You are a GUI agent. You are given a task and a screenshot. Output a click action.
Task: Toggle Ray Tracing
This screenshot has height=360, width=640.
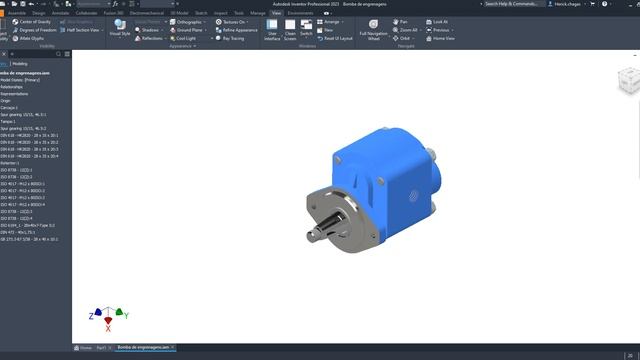[230, 38]
